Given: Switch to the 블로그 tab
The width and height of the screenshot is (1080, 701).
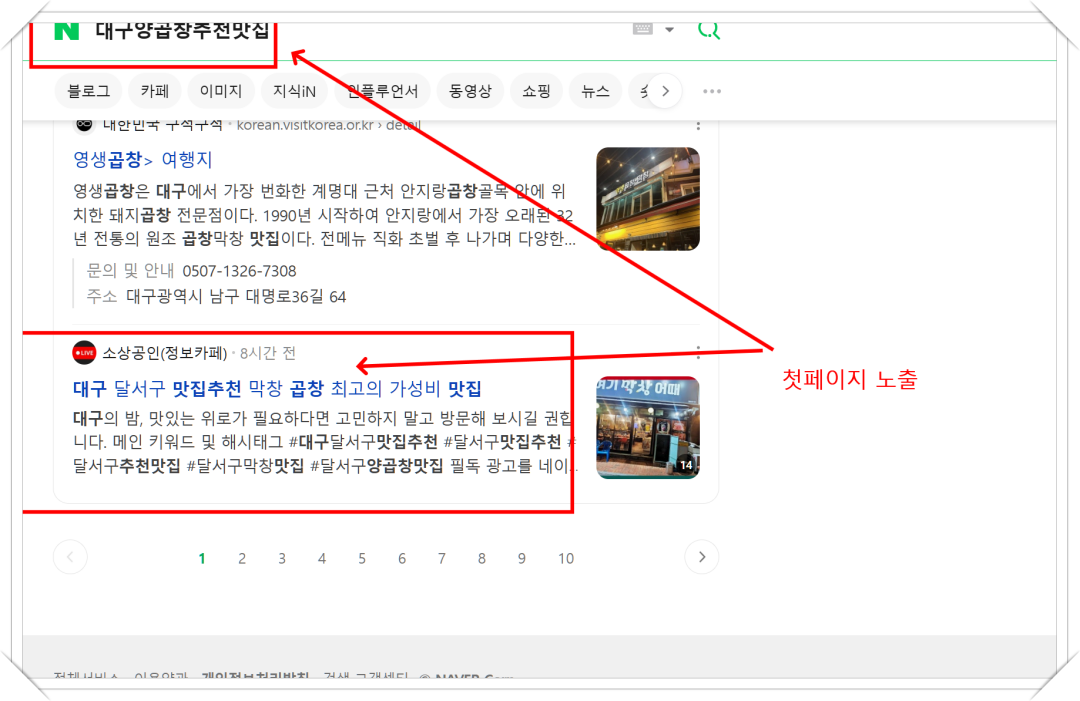Looking at the screenshot, I should 88,91.
